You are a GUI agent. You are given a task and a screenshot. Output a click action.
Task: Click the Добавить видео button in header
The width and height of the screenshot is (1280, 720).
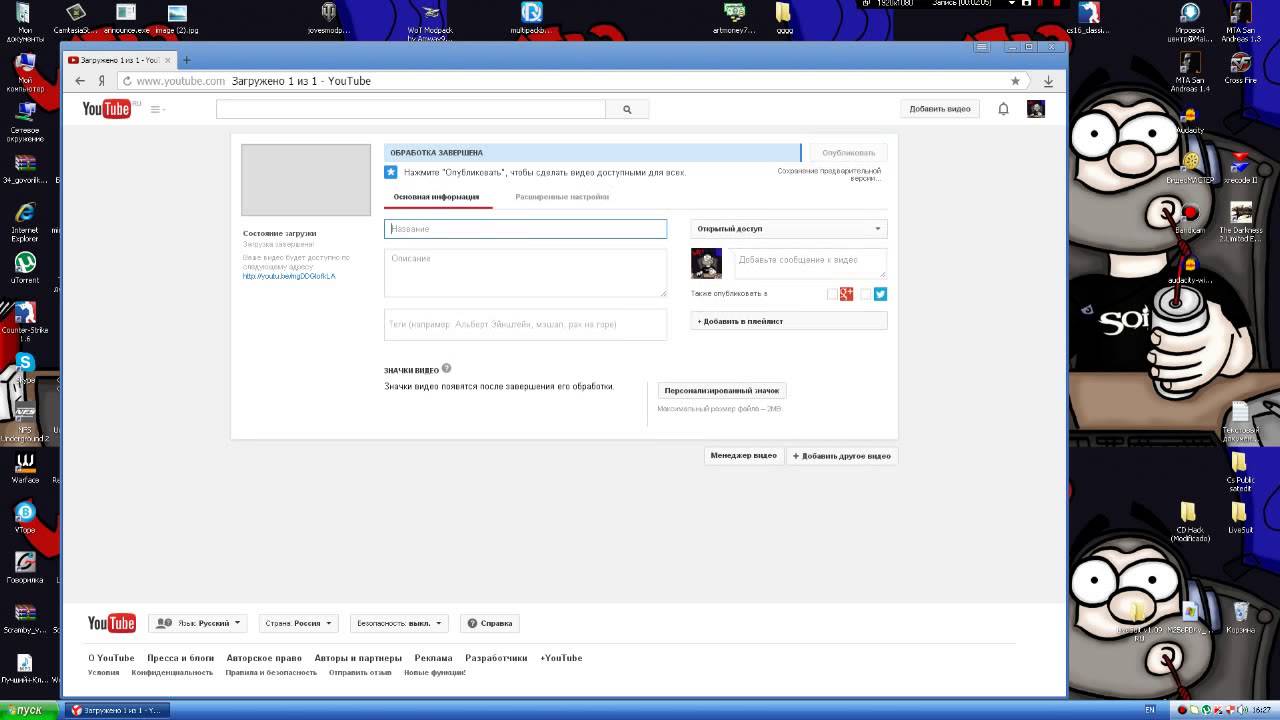(940, 109)
